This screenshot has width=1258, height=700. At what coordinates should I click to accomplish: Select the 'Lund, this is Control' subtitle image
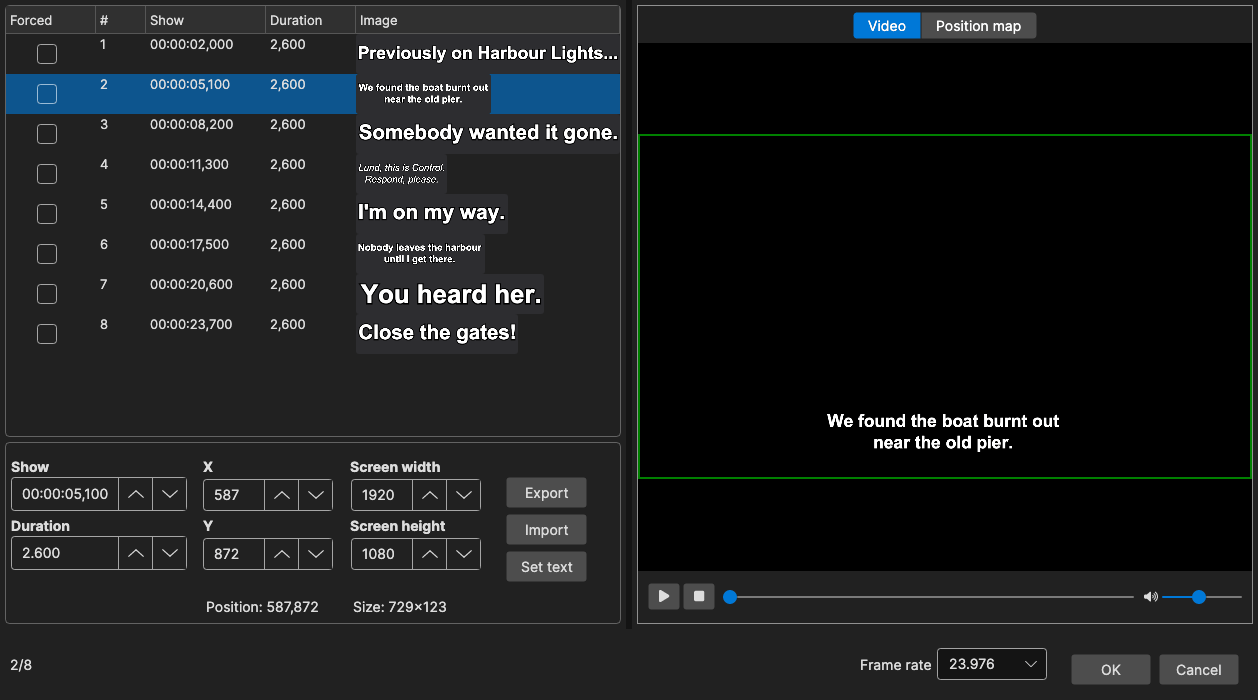coord(401,174)
